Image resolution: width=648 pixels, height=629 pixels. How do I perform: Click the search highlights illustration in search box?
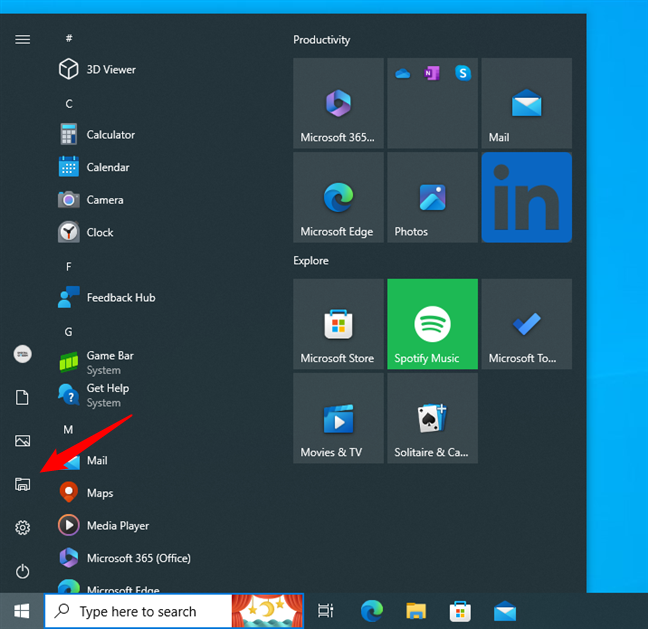point(267,611)
